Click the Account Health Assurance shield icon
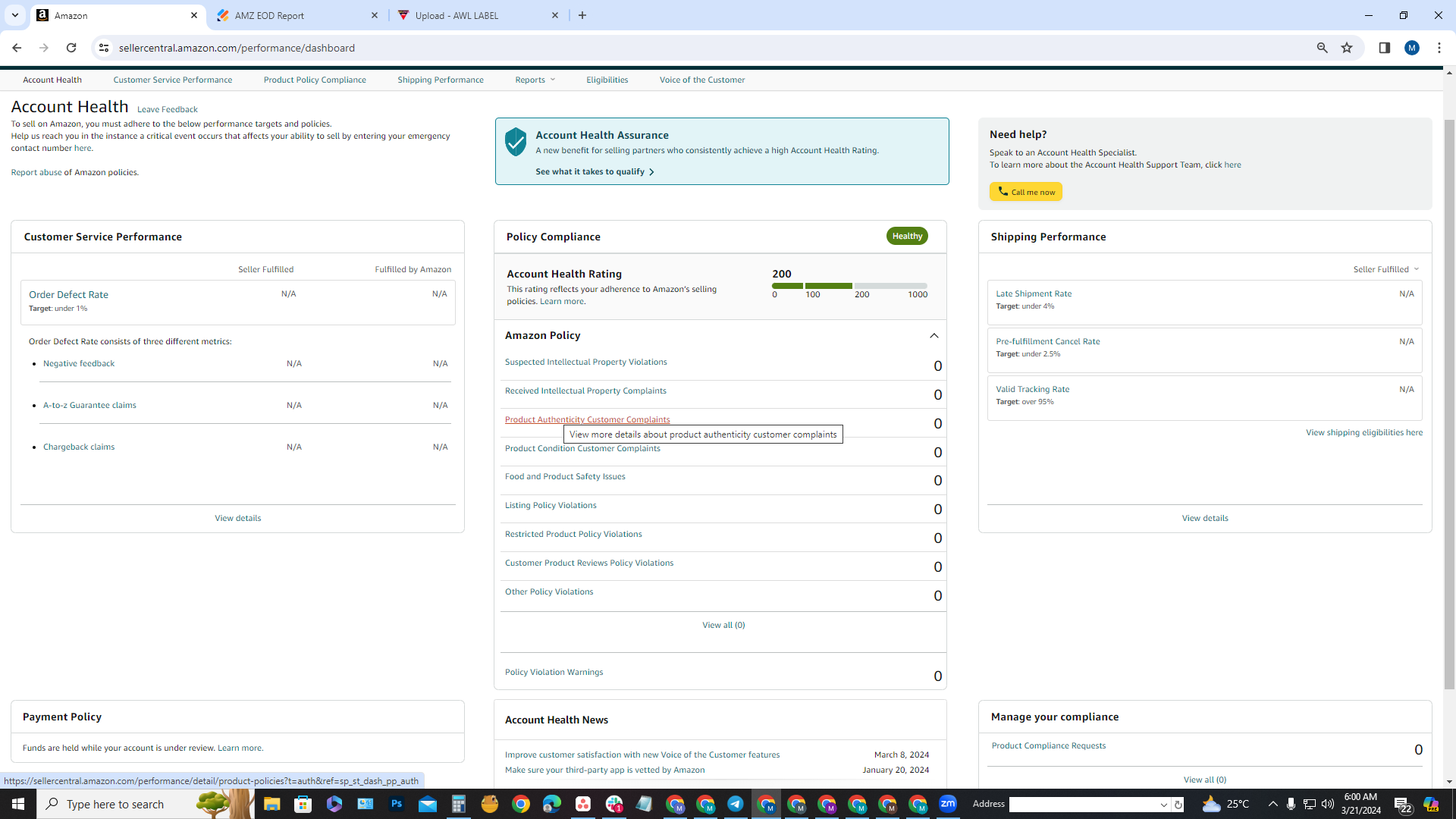 tap(516, 142)
